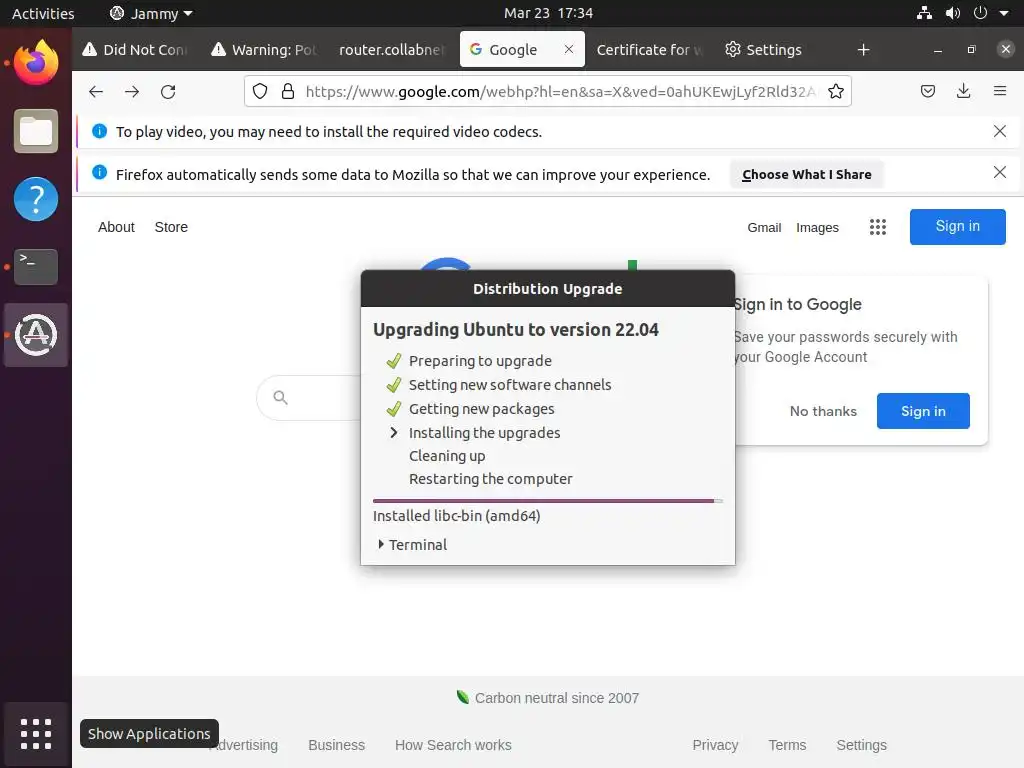Click Sign in in the Google popup
This screenshot has height=768, width=1024.
[923, 411]
